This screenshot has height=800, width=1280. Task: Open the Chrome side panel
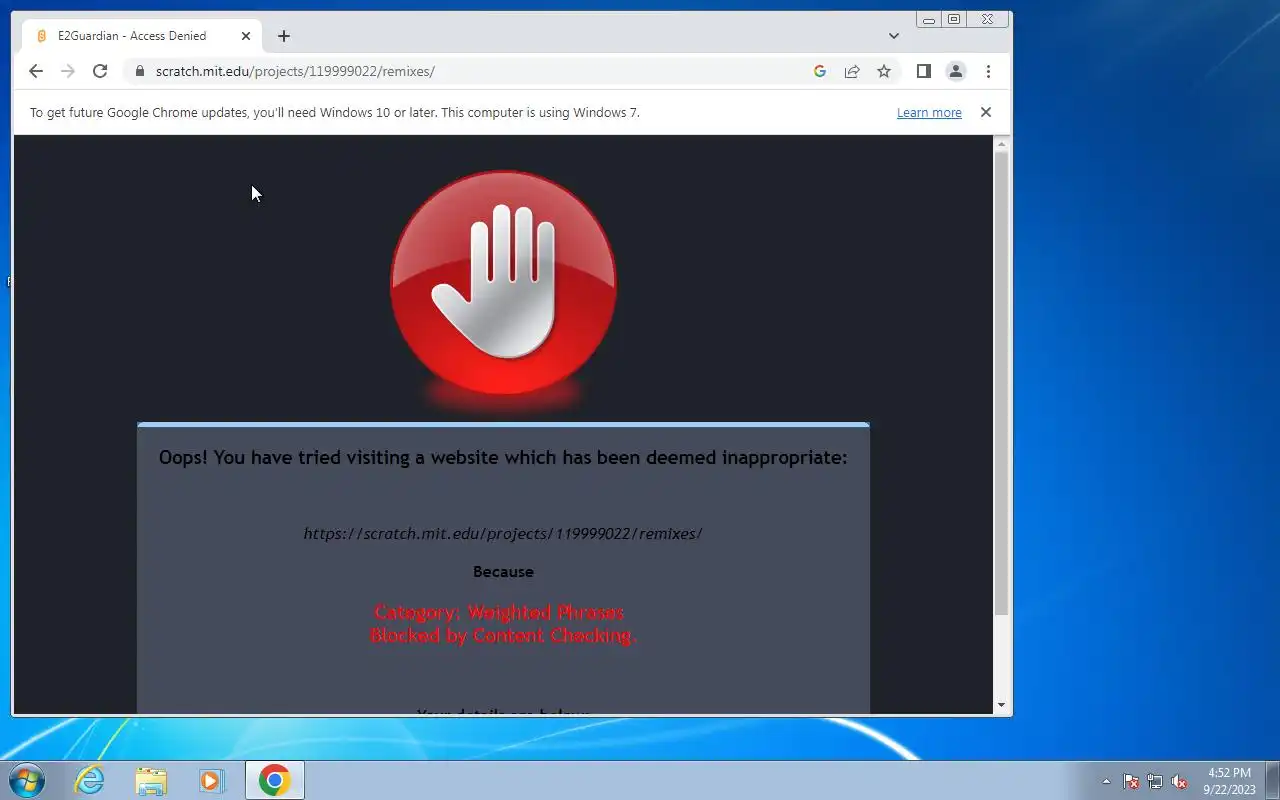(924, 71)
